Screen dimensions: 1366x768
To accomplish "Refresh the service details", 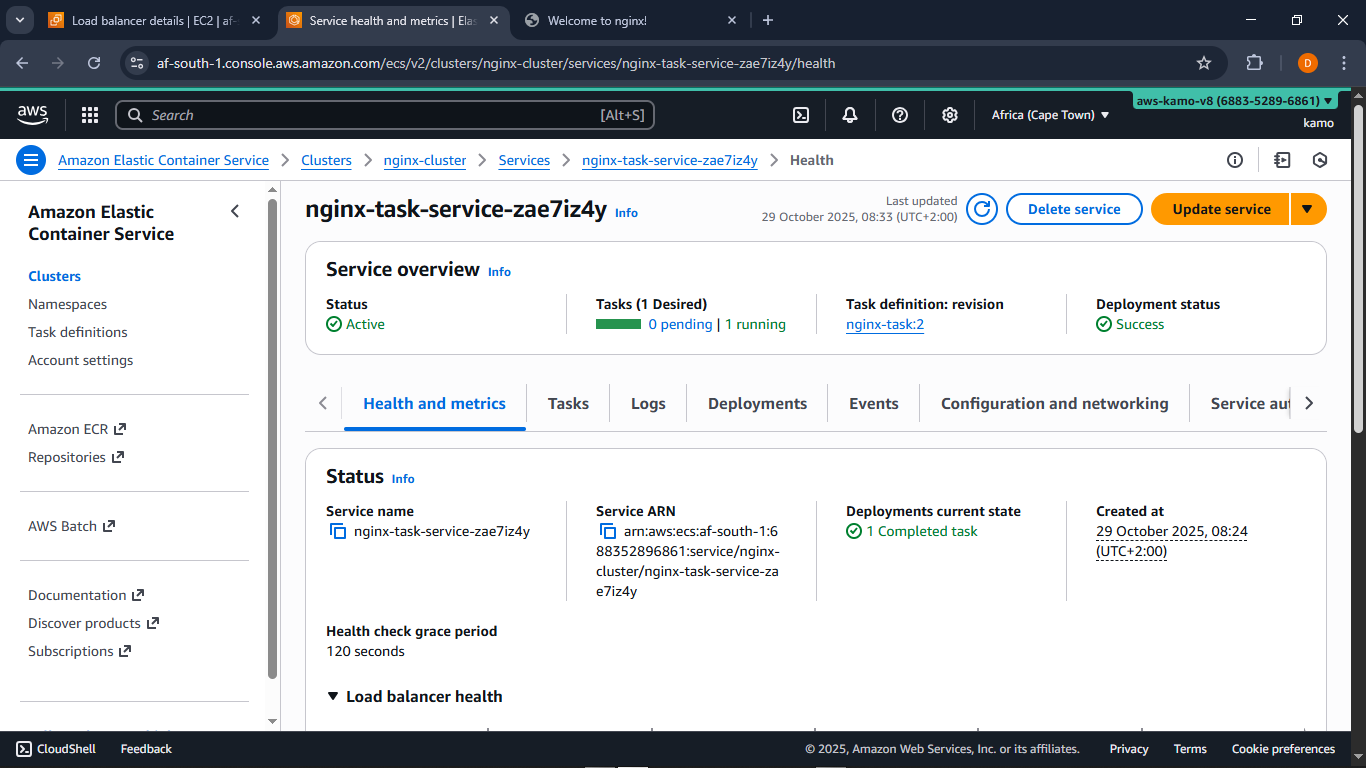I will tap(981, 209).
